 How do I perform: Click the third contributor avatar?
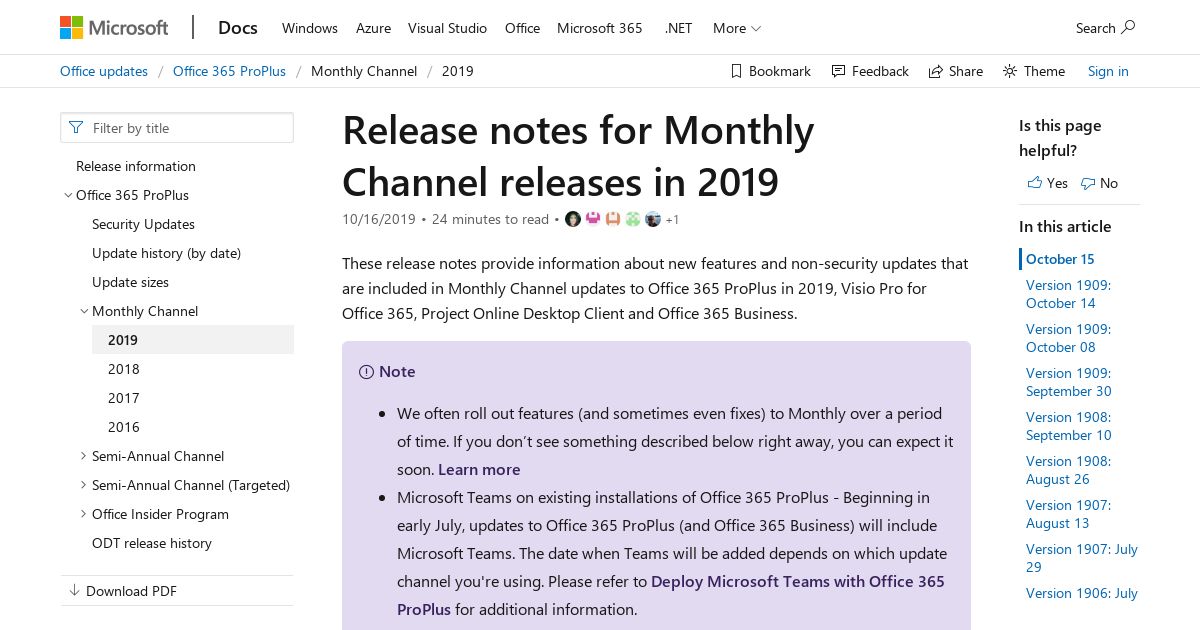click(613, 219)
